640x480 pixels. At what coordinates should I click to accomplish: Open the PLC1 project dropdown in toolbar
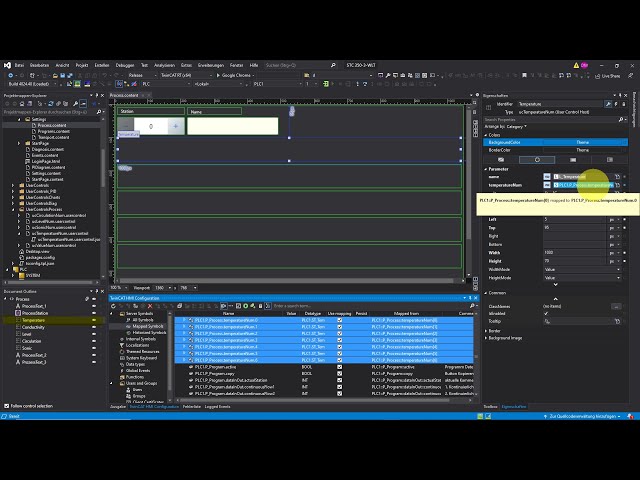(278, 84)
